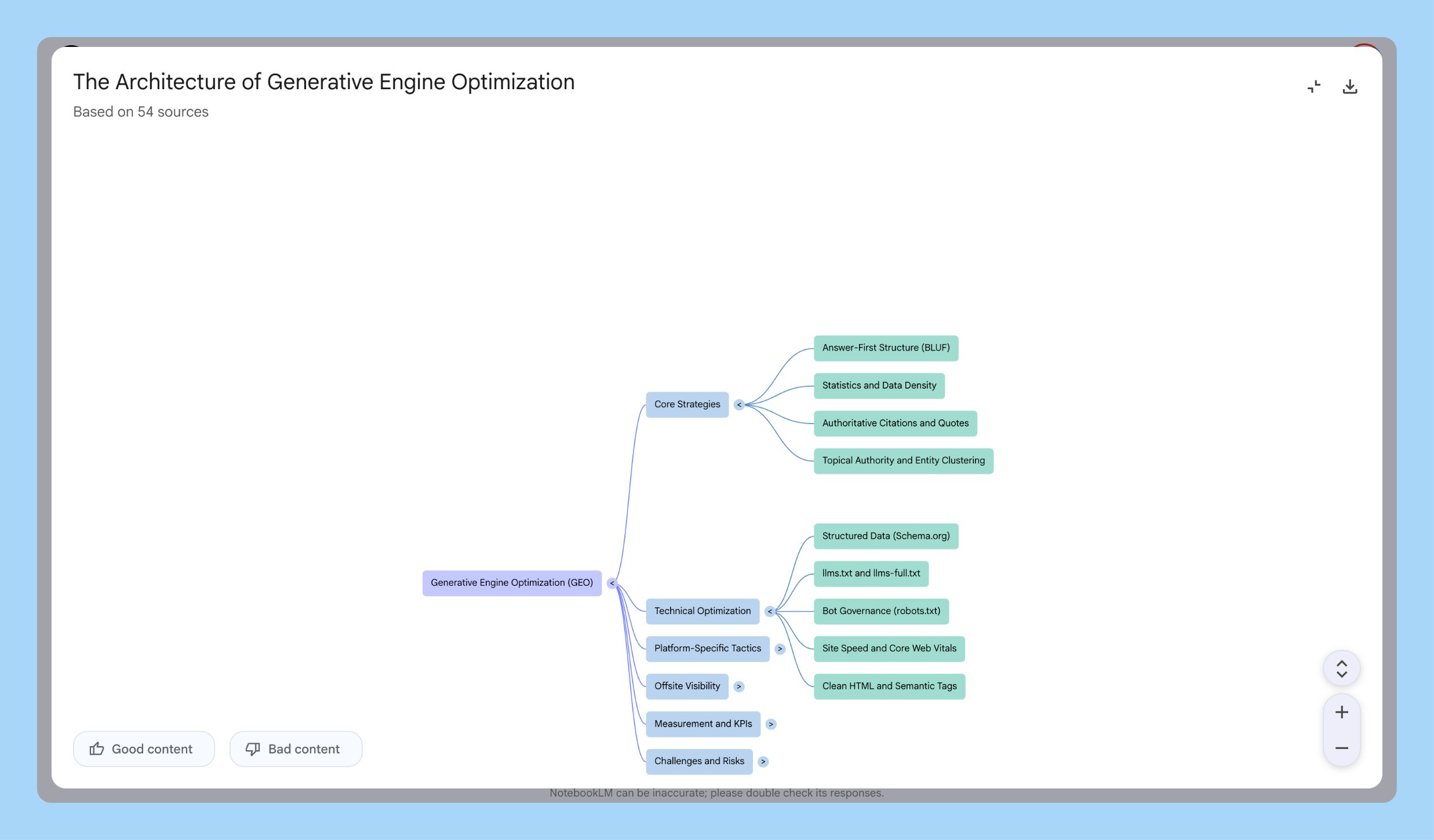This screenshot has width=1434, height=840.
Task: Select Topical Authority and Entity Clustering node
Action: click(x=903, y=461)
